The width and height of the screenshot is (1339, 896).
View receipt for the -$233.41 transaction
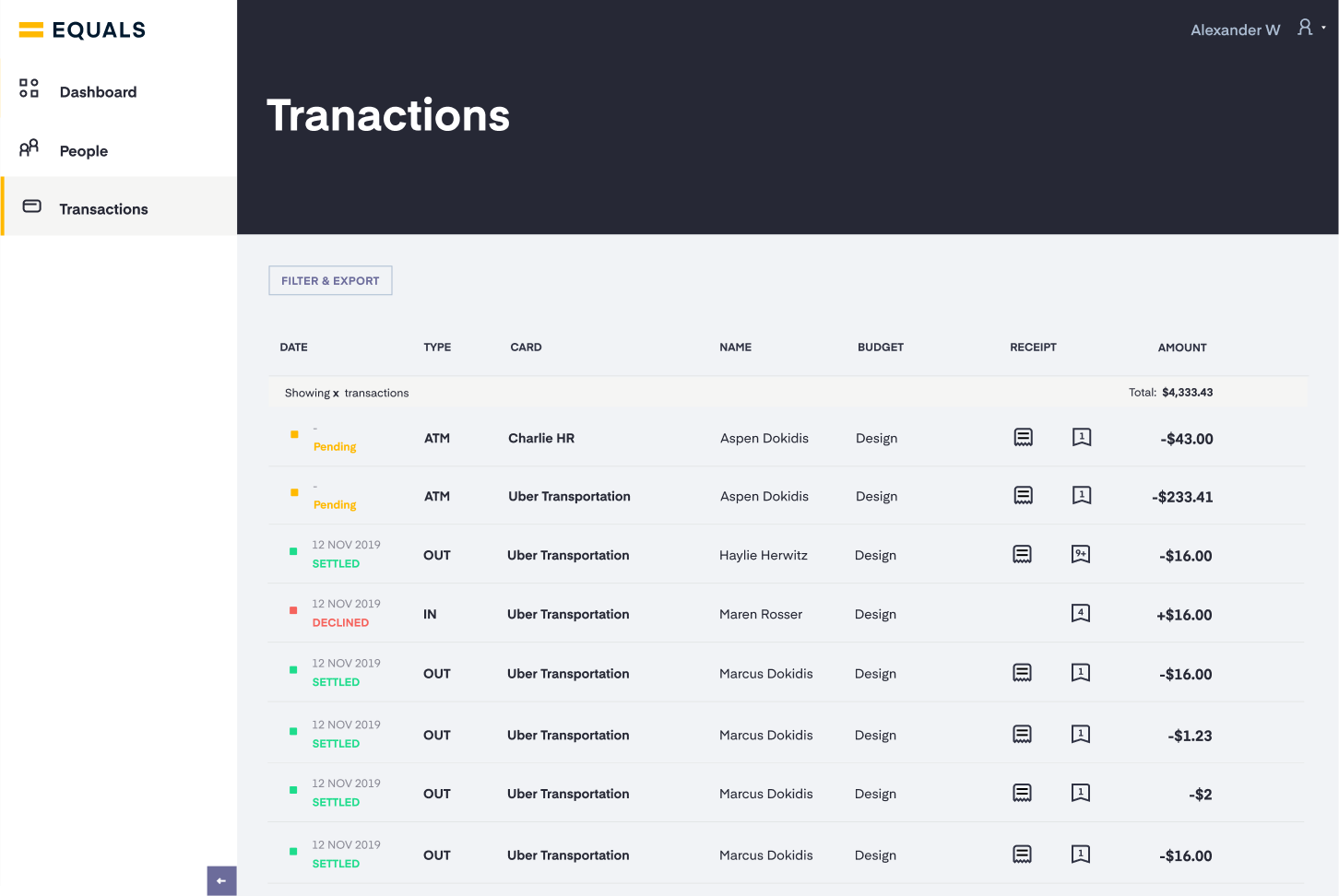coord(1024,496)
